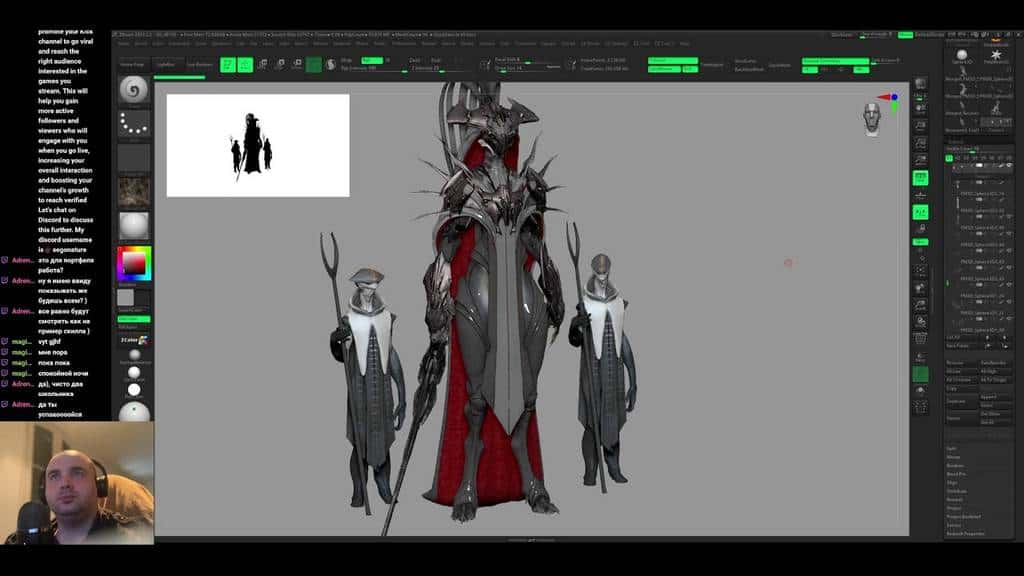Open LightBox browser
1024x576 pixels.
(x=166, y=64)
